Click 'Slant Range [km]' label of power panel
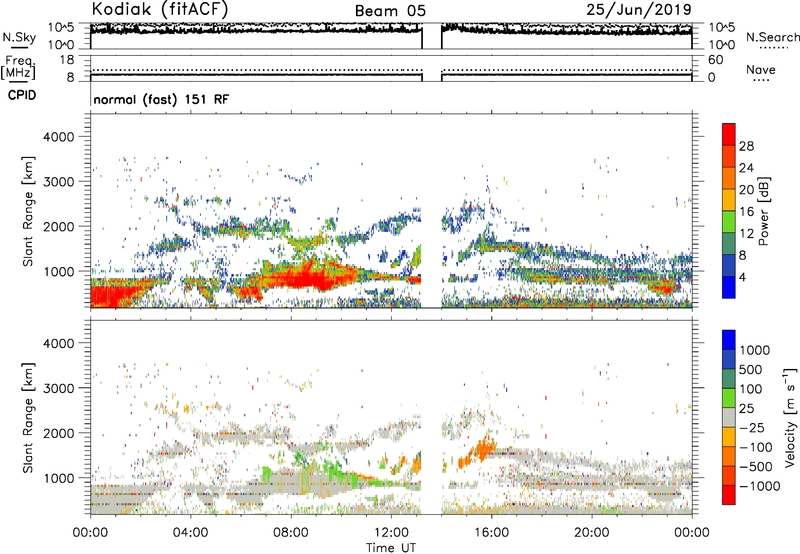 tap(28, 211)
